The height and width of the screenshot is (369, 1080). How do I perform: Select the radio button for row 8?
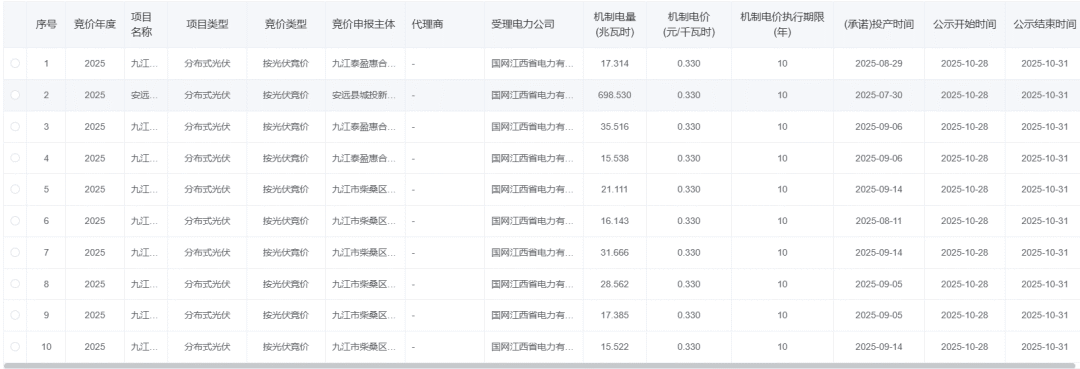(15, 284)
